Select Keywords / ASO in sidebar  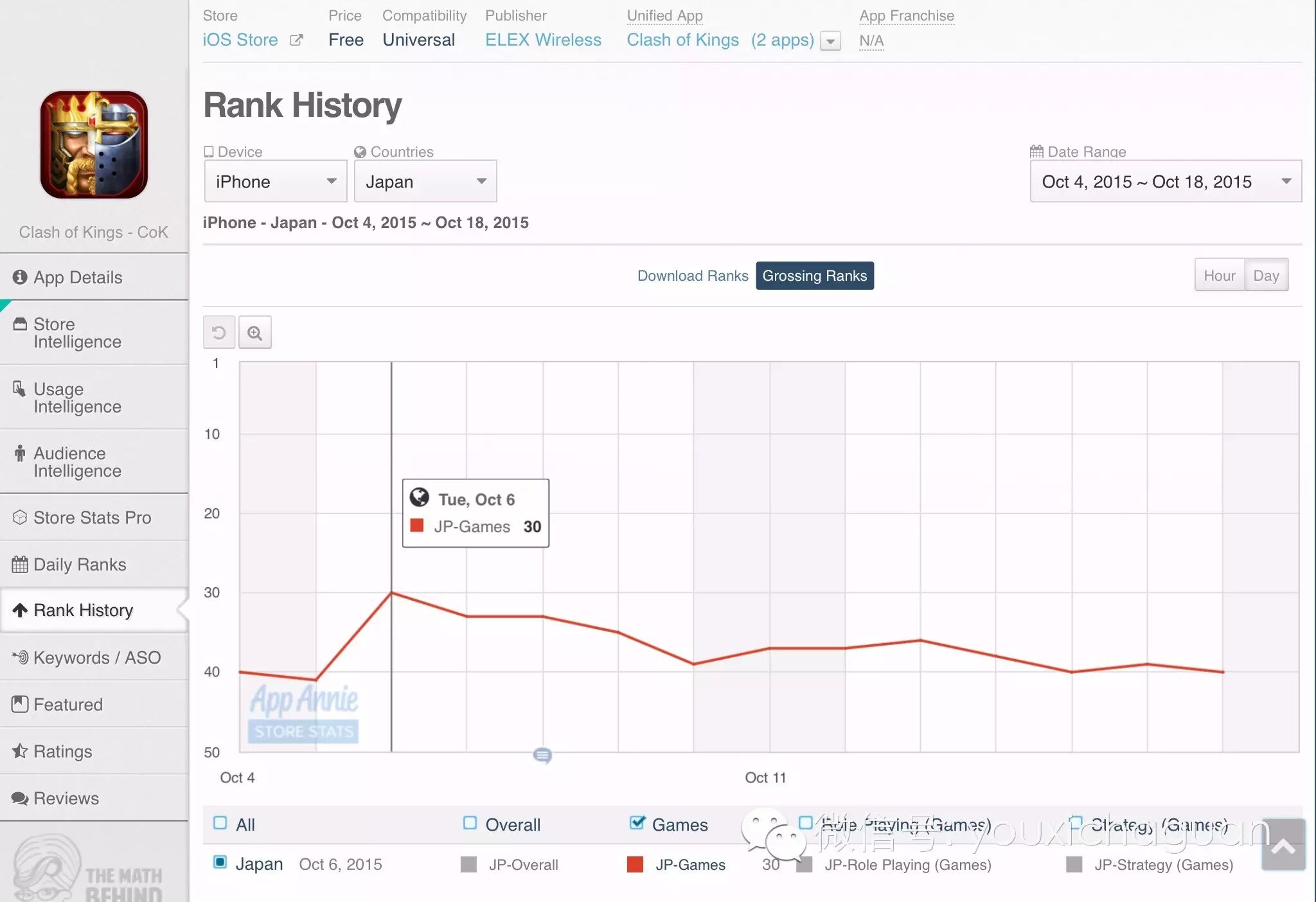(96, 657)
